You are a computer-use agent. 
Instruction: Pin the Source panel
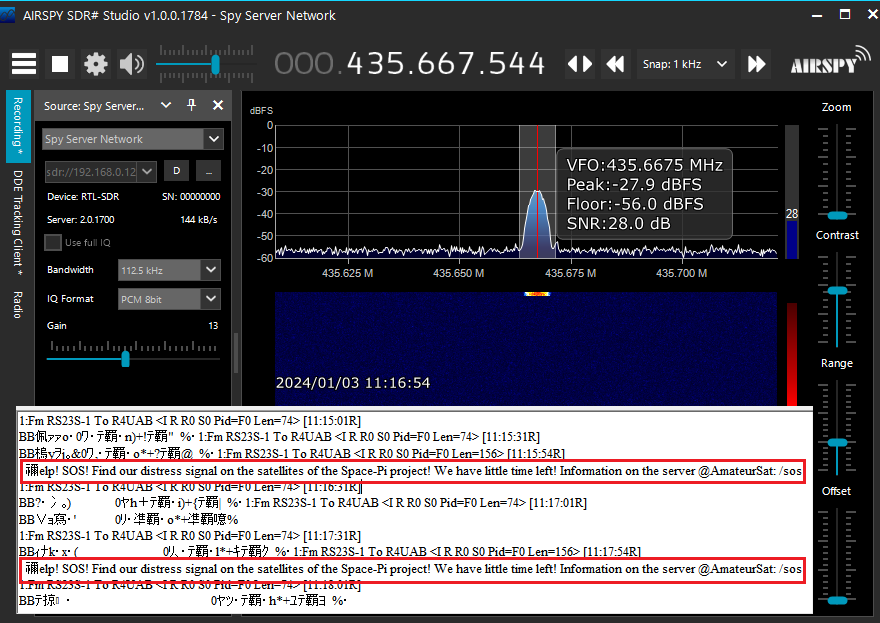(x=191, y=105)
